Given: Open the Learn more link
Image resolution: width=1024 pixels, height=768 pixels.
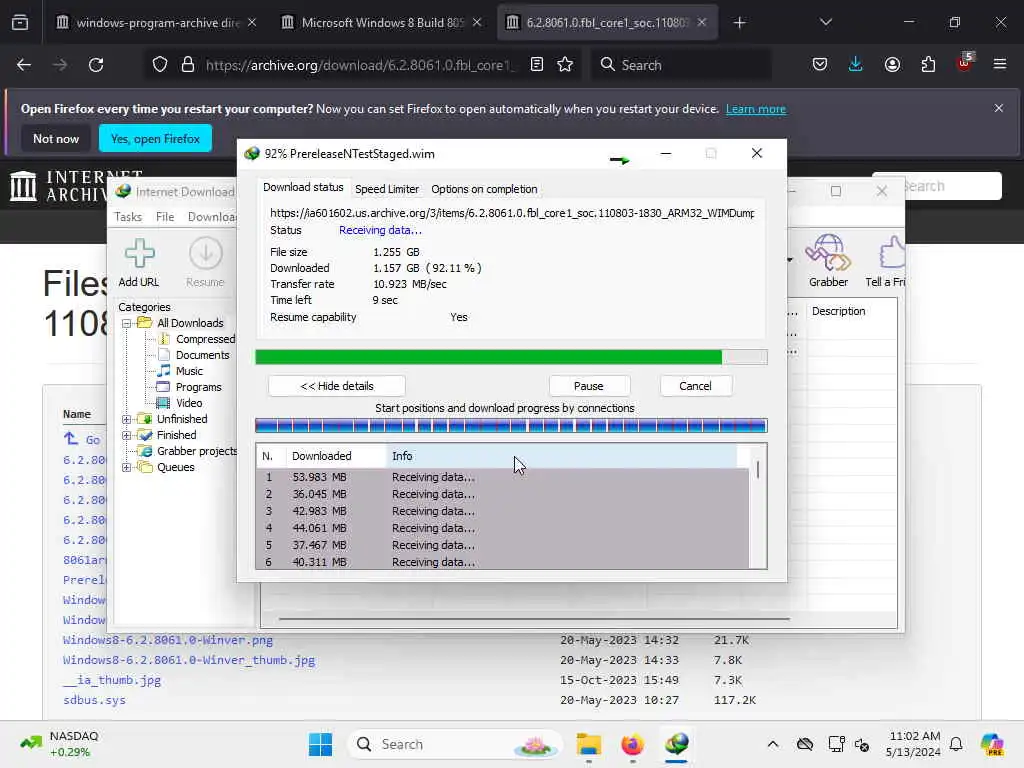Looking at the screenshot, I should click(756, 109).
